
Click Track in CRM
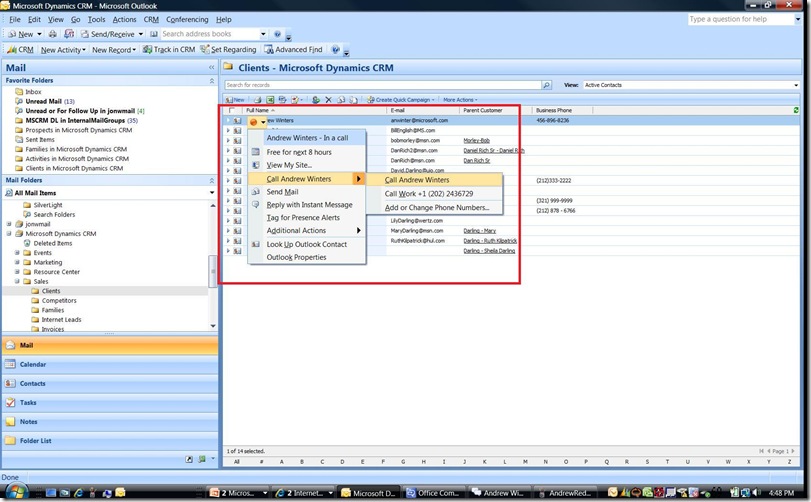point(169,50)
